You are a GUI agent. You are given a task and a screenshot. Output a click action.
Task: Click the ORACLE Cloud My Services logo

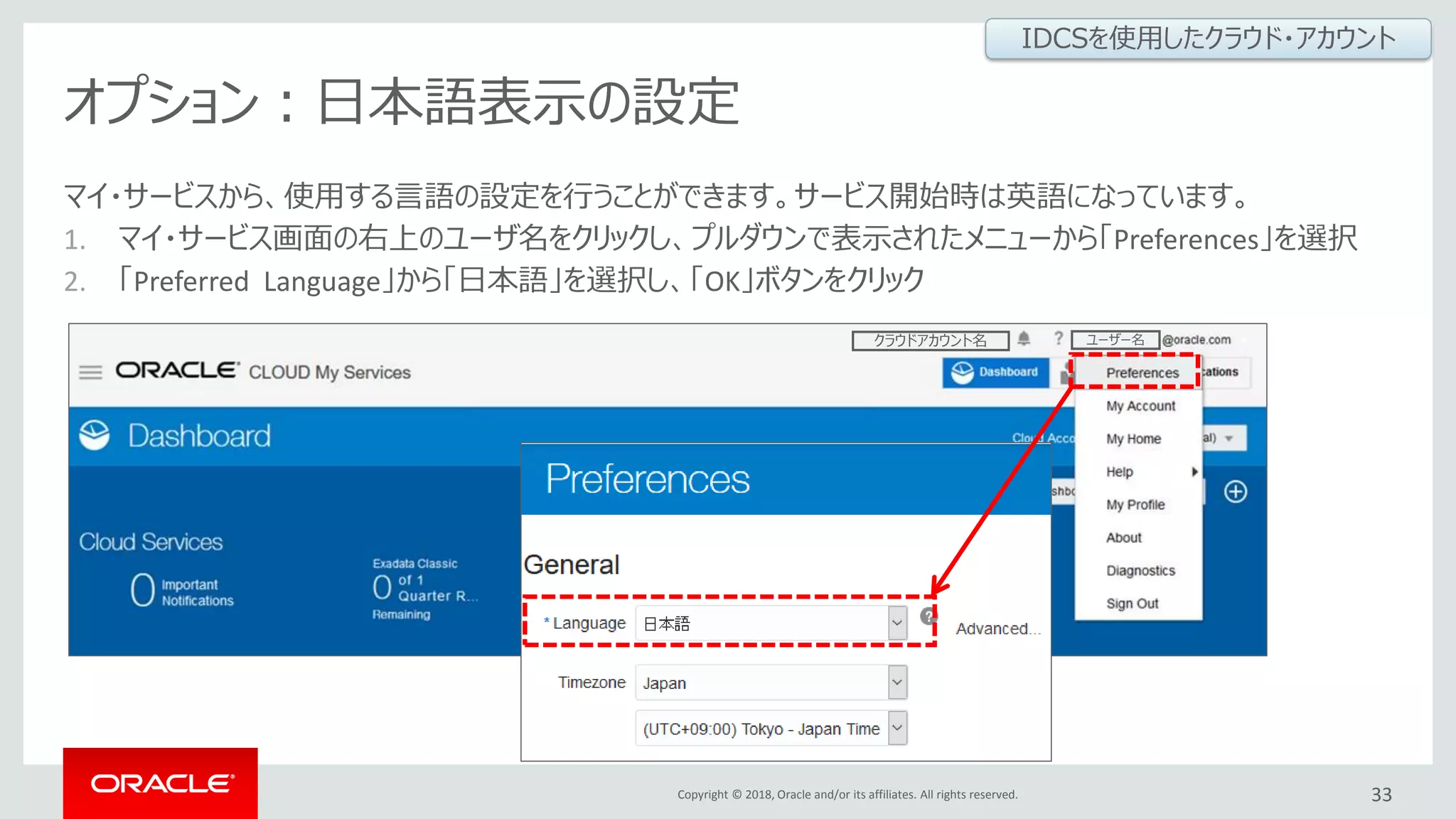[263, 371]
